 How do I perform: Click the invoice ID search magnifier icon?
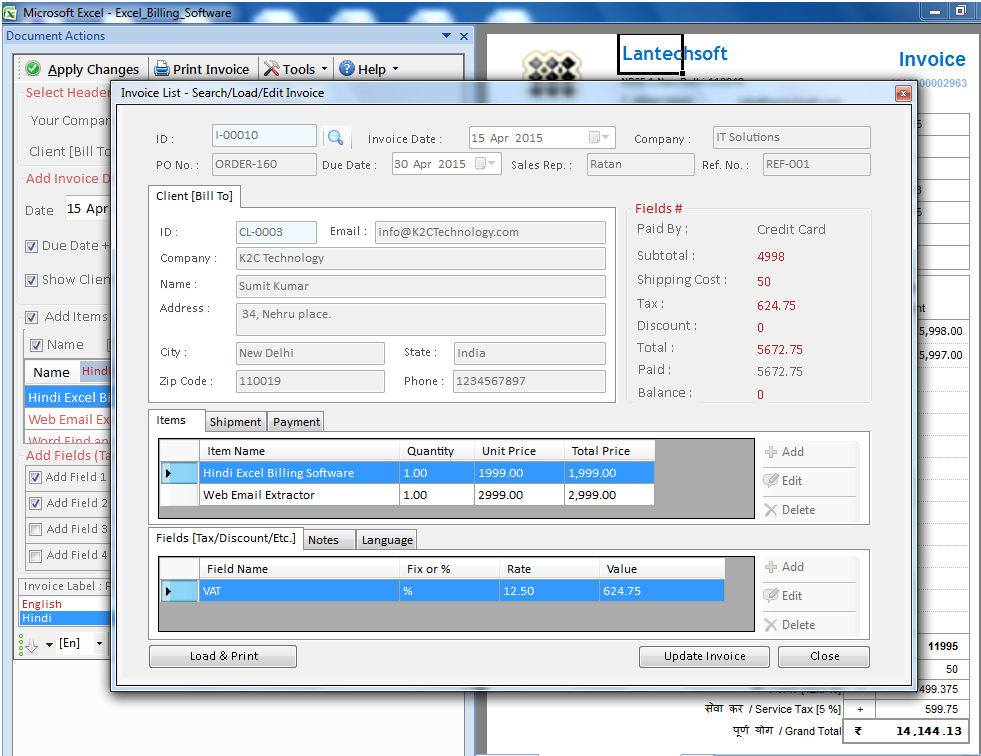(x=335, y=138)
